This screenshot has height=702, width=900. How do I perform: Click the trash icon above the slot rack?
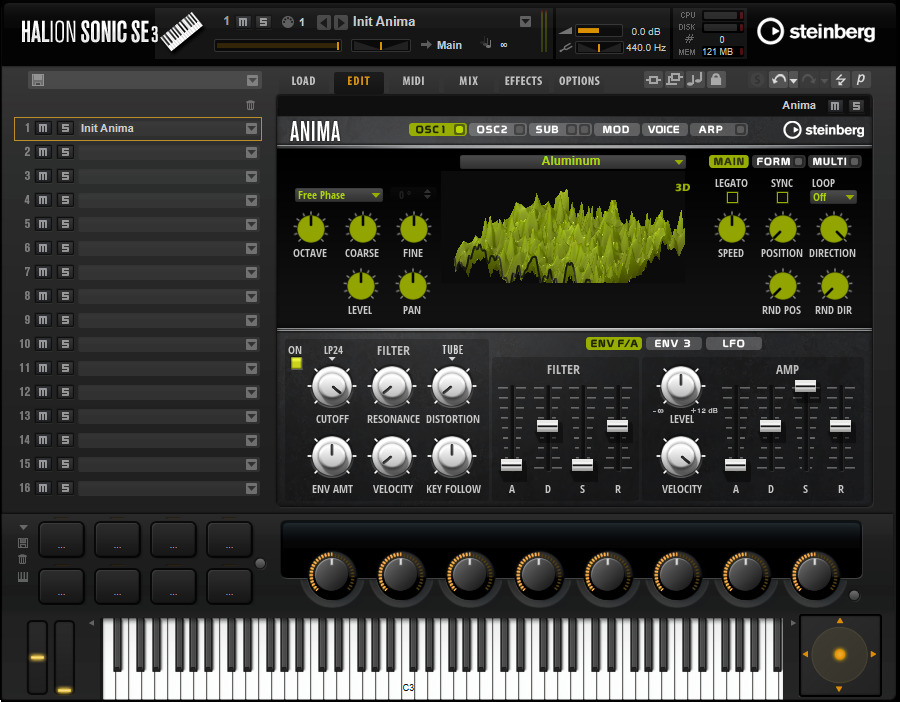tap(250, 105)
